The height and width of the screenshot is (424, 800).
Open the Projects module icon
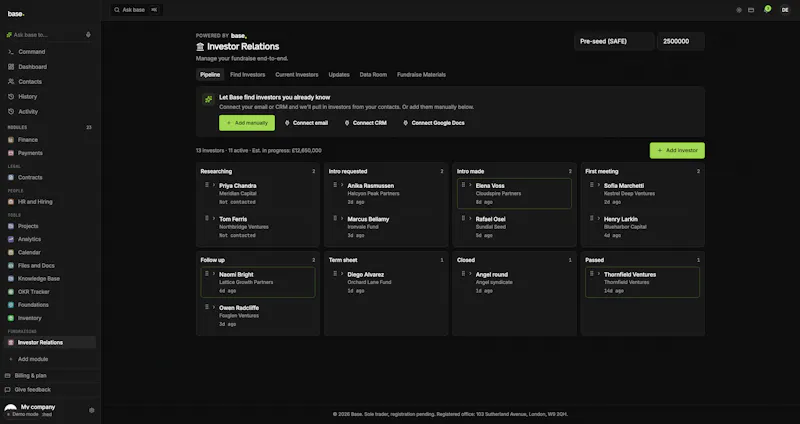click(11, 226)
